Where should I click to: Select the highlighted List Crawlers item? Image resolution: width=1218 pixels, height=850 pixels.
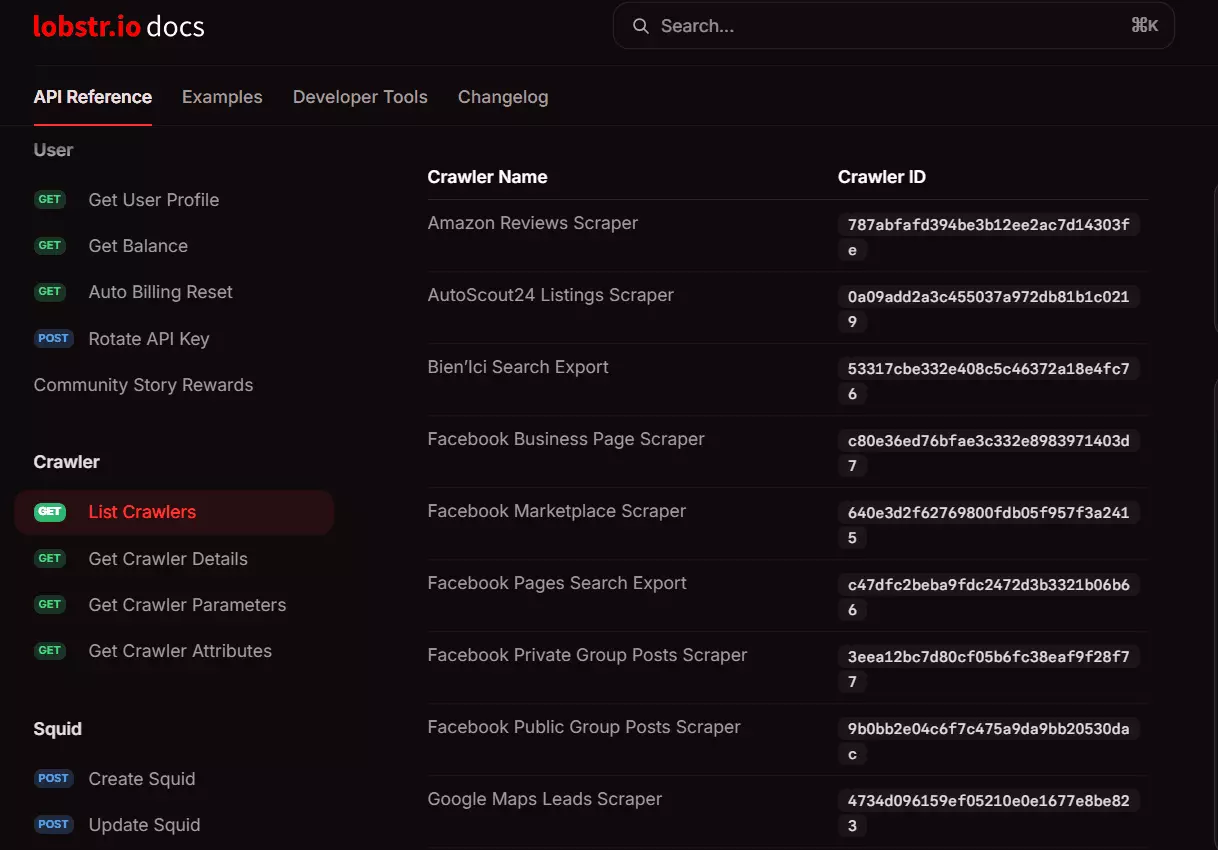click(x=174, y=512)
